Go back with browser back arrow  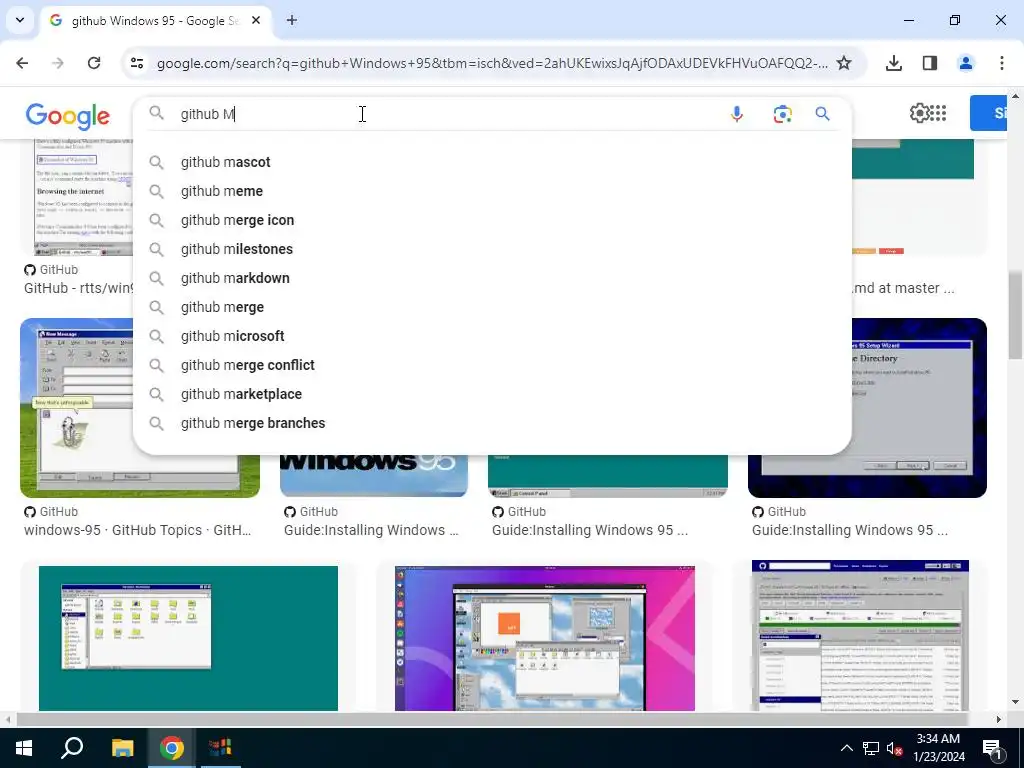point(22,63)
